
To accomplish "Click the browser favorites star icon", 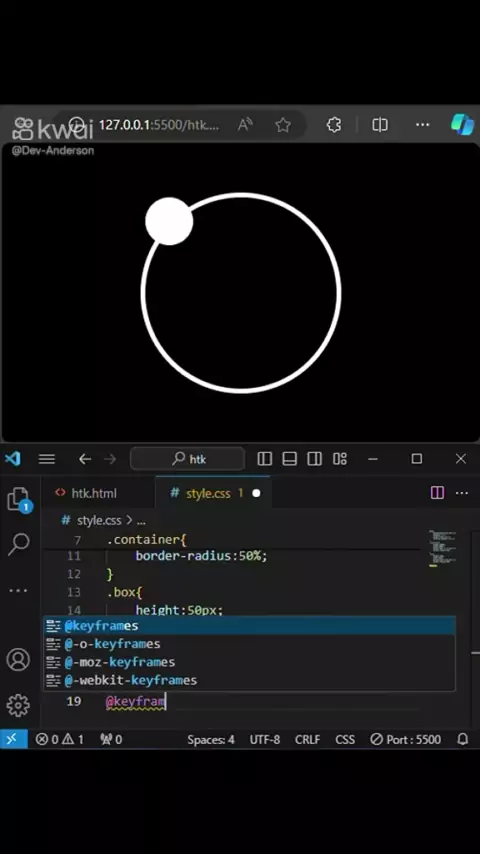I will tap(283, 125).
